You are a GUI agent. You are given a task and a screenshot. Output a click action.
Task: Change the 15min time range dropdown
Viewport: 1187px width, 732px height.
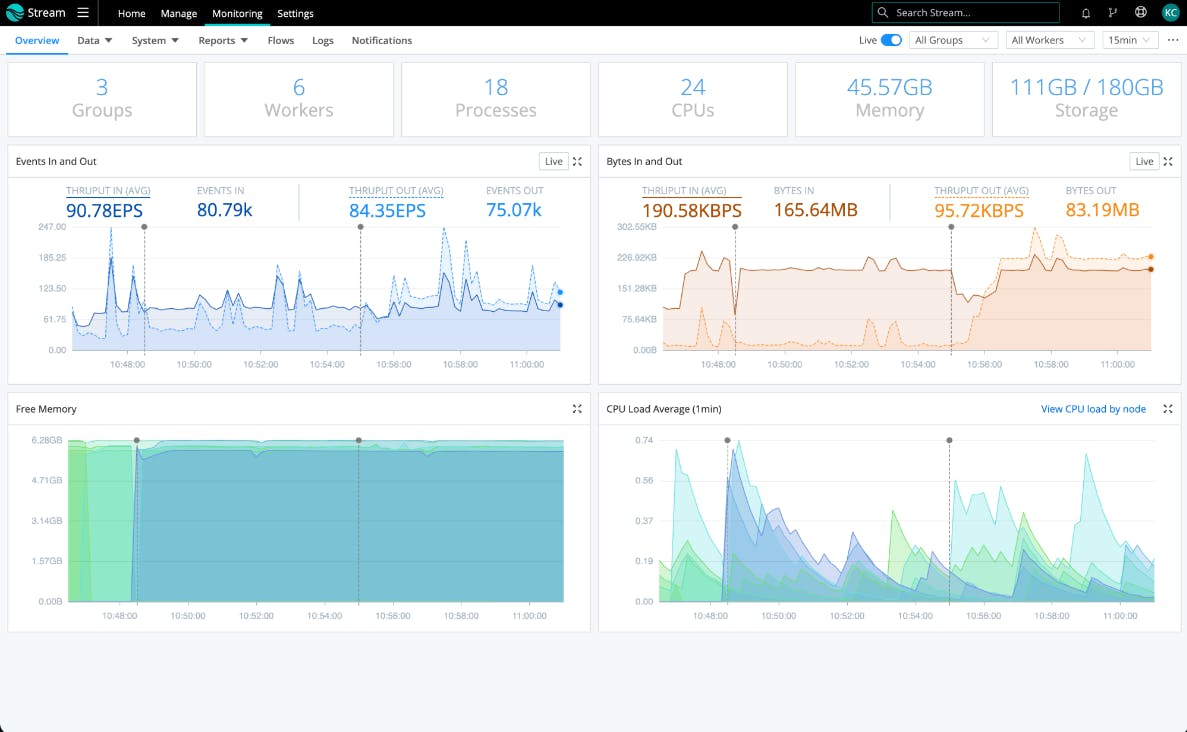1130,40
